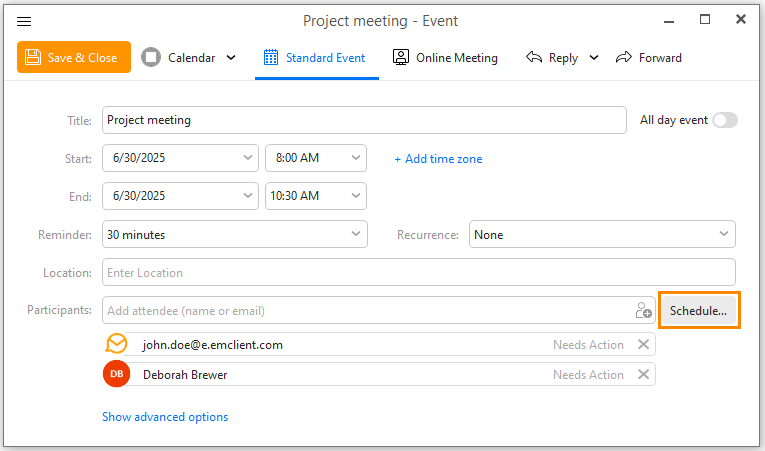Remove john.doe@e.emclient.com attendee
The image size is (765, 451).
point(644,345)
